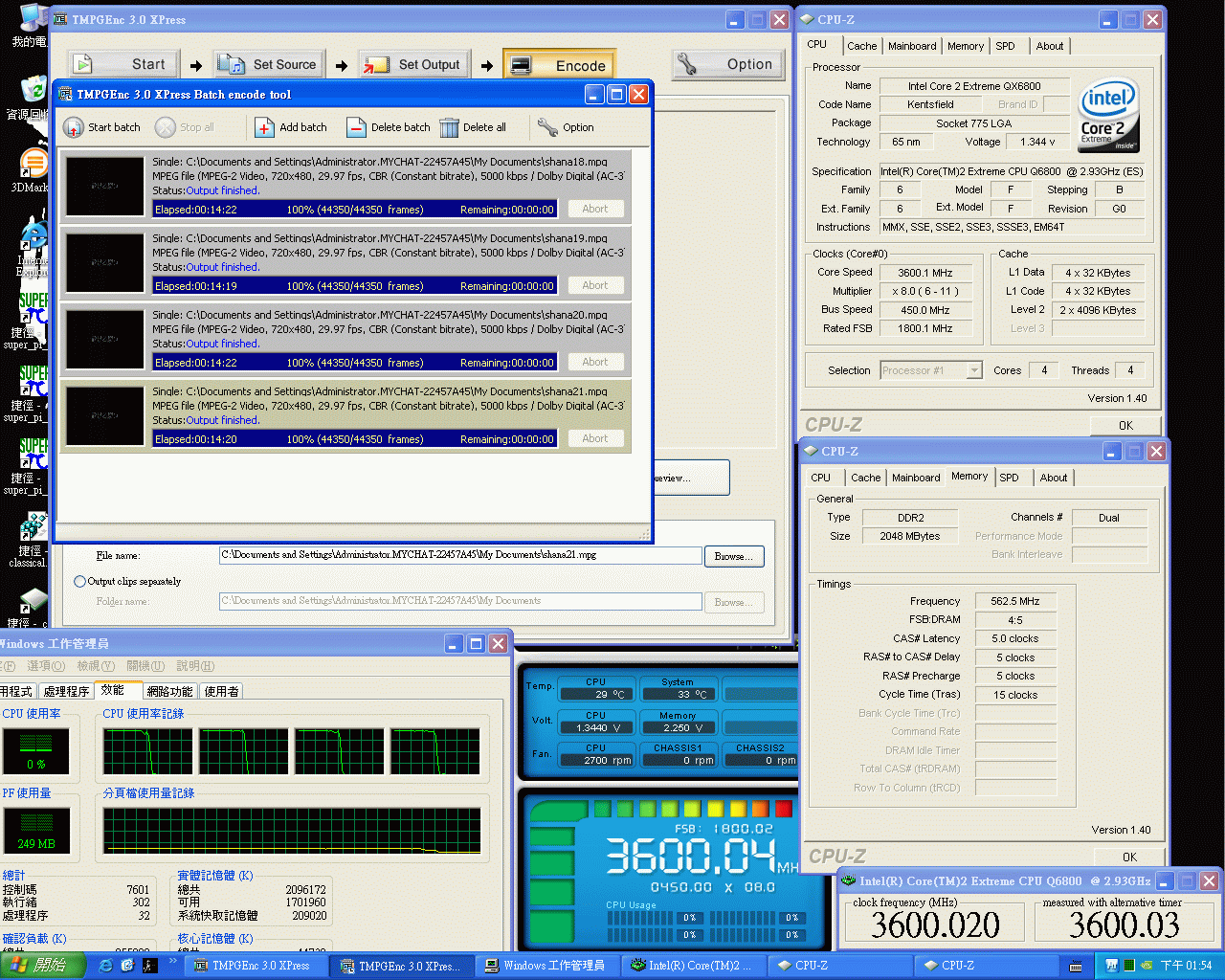Open batch tool Option wrench icon
The height and width of the screenshot is (980, 1225).
[x=547, y=127]
